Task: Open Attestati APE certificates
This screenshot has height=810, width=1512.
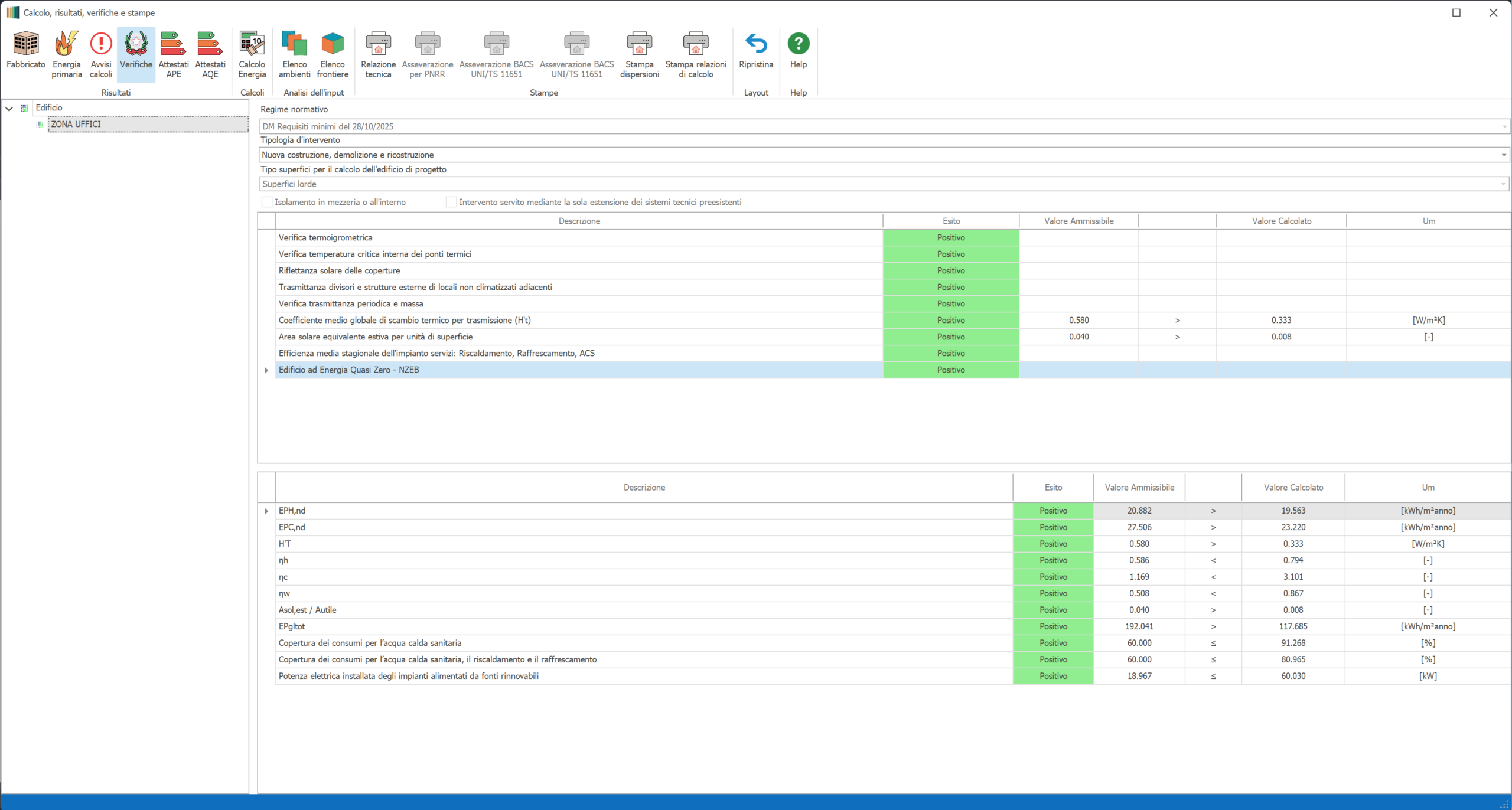Action: (x=174, y=54)
